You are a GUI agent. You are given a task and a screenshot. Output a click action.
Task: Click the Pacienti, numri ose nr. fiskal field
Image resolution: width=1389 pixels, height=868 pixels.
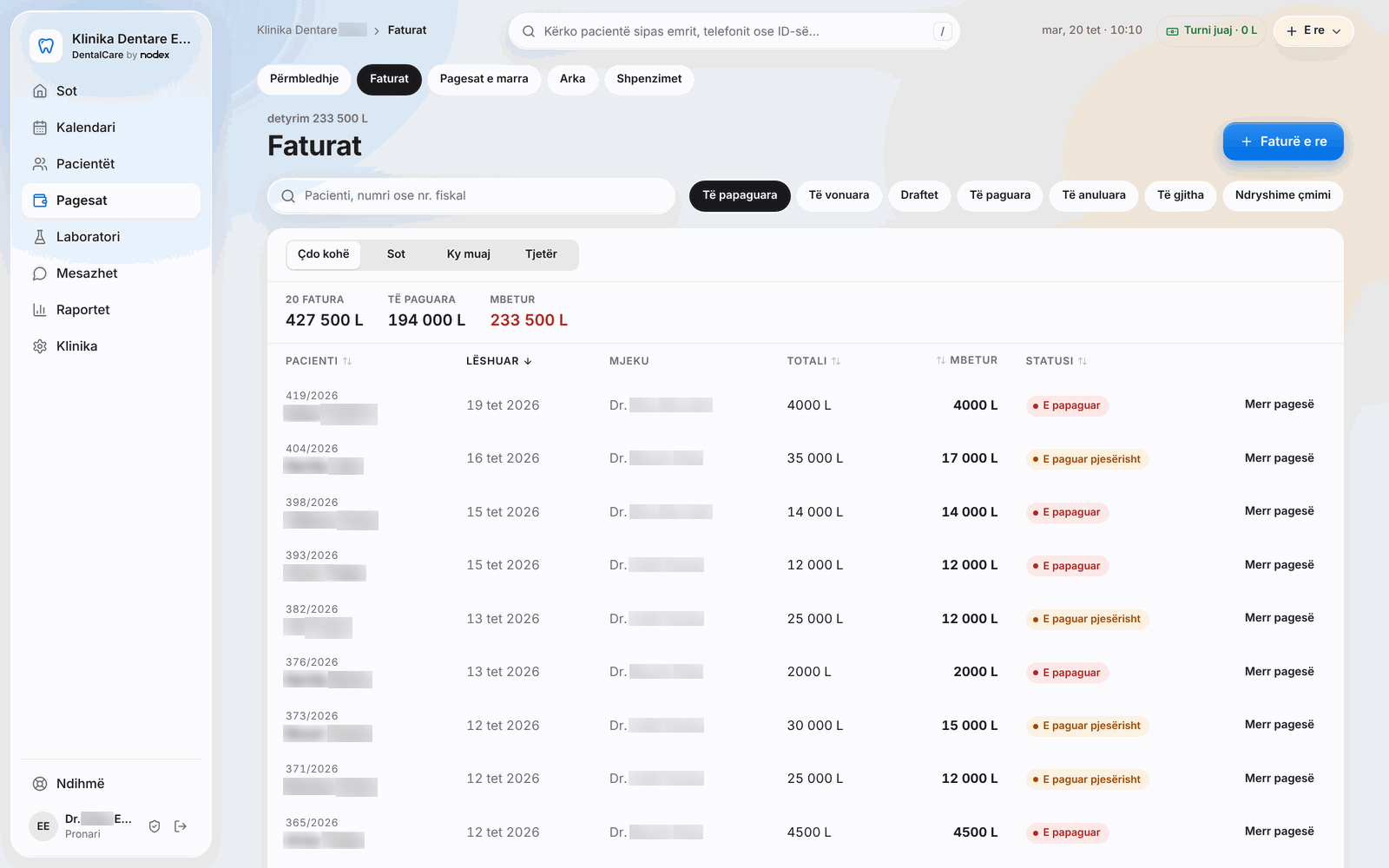coord(471,196)
